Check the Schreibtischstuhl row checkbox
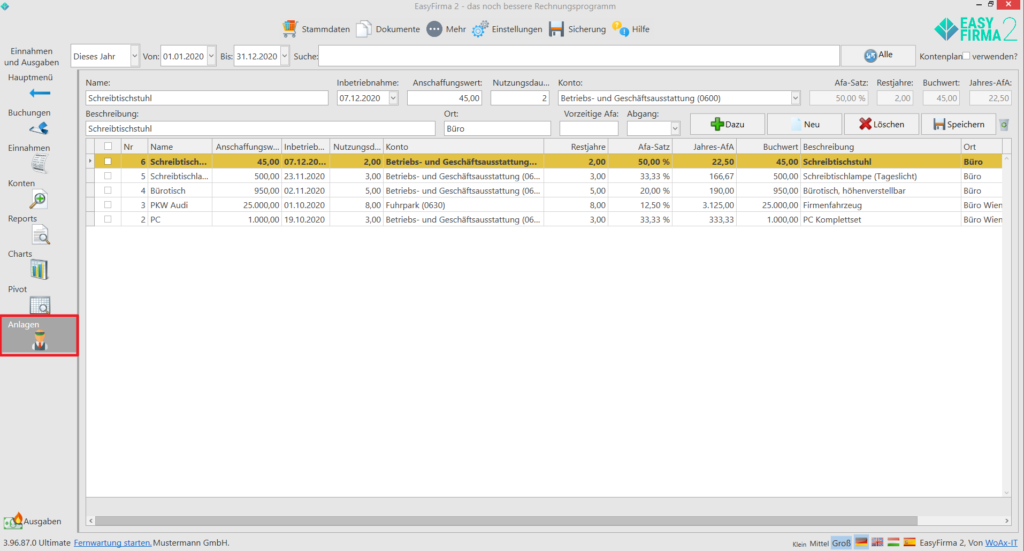Viewport: 1024px width, 551px height. 108,161
